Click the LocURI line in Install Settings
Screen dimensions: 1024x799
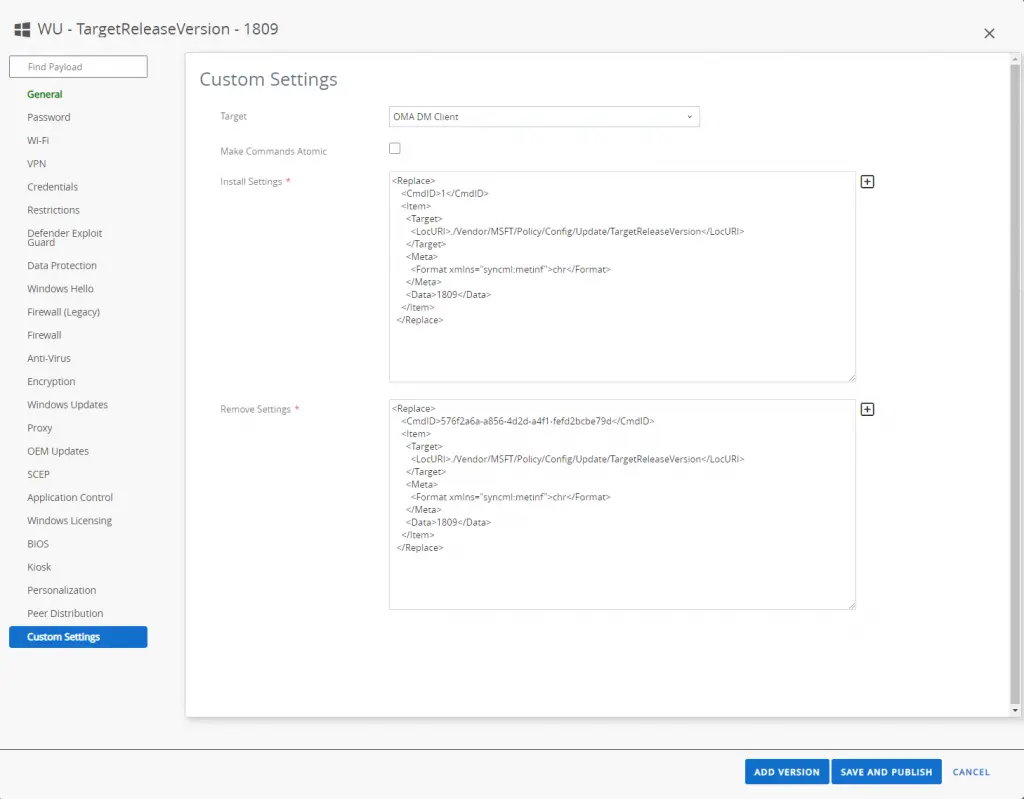(577, 231)
